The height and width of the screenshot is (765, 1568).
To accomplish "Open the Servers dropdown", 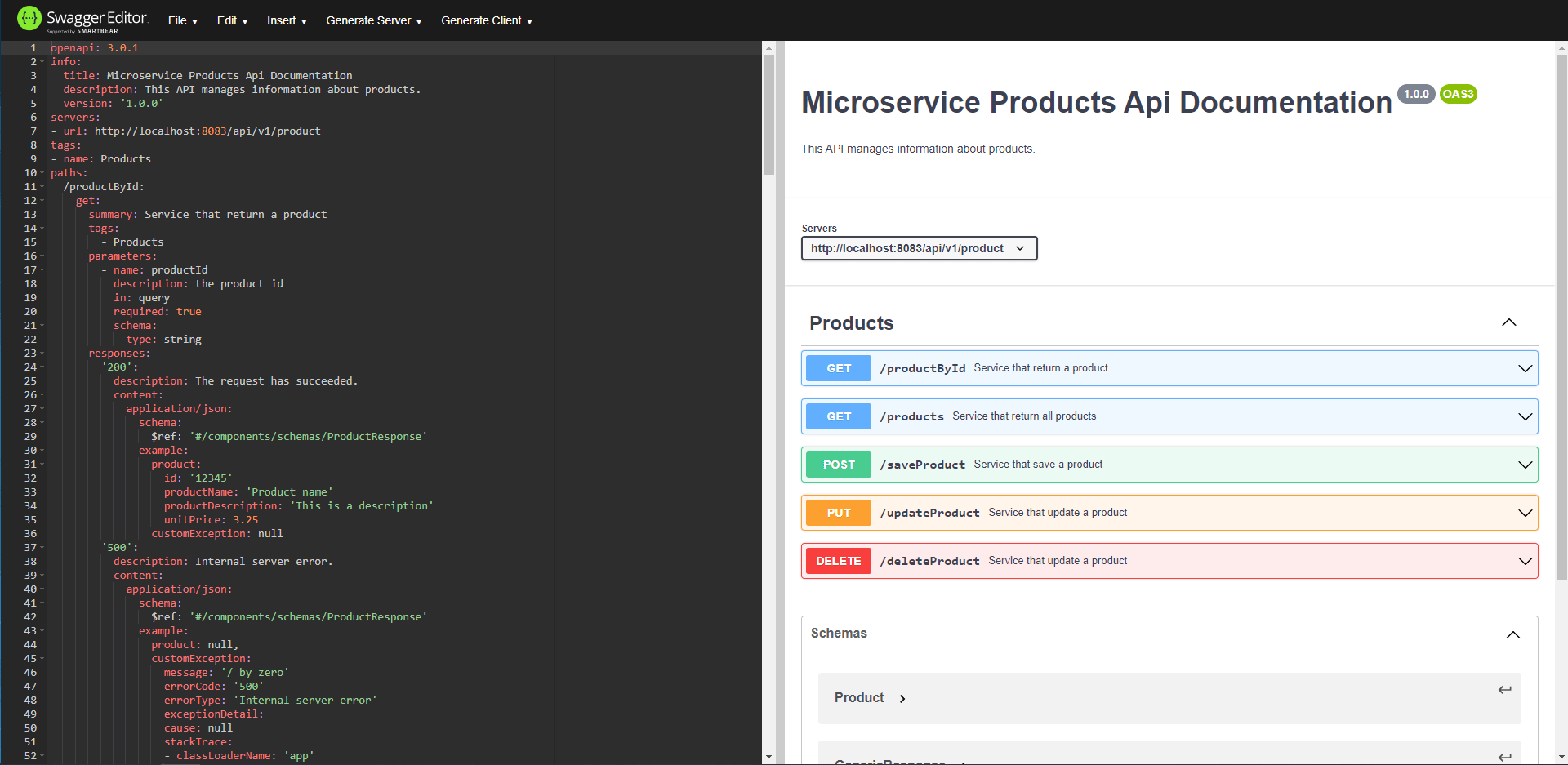I will pos(918,248).
